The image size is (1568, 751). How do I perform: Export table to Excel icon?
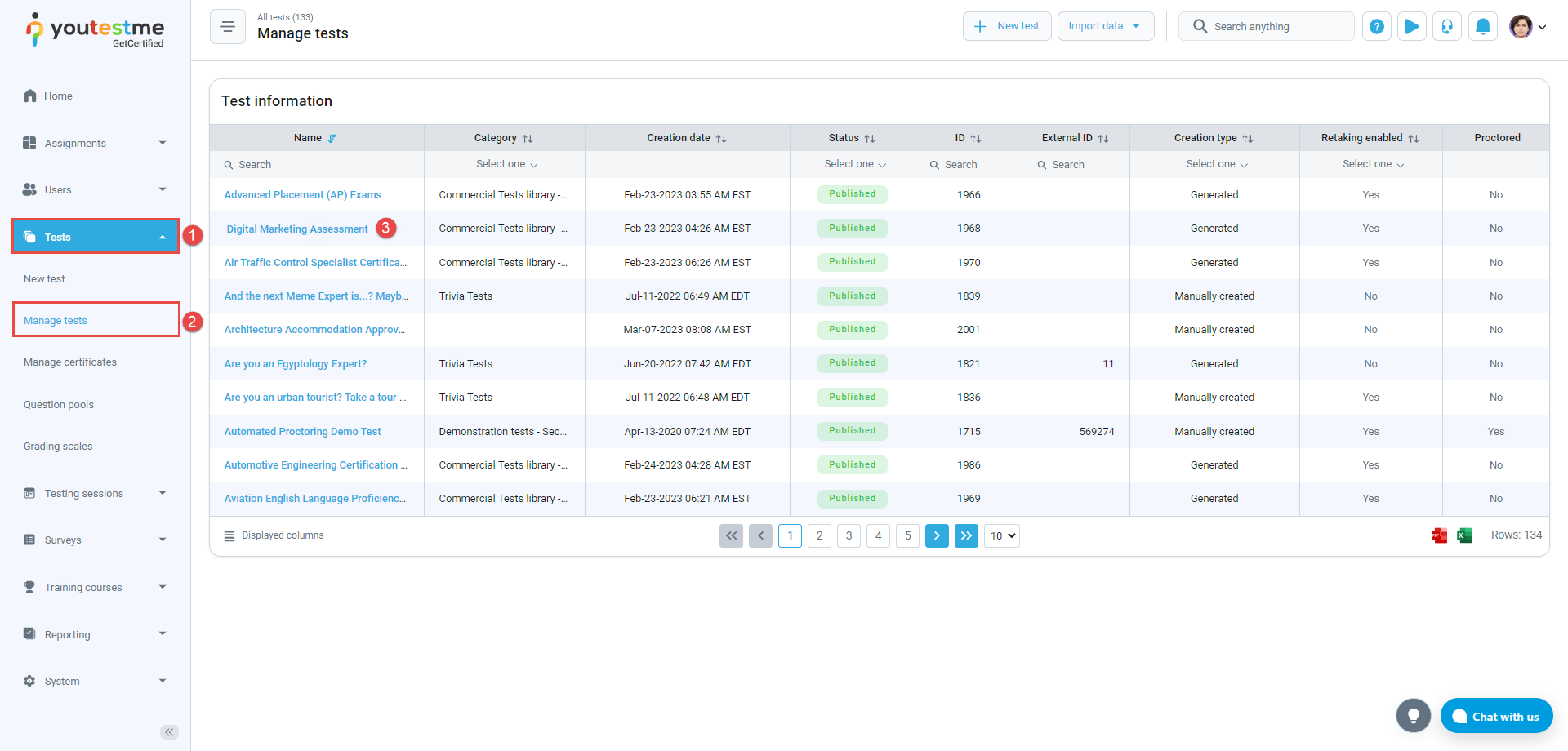(x=1464, y=535)
